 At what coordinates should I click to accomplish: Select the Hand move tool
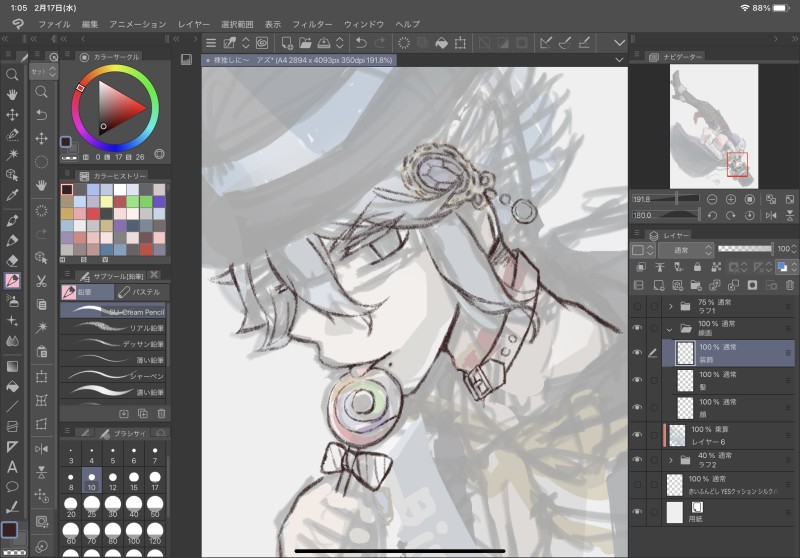click(x=12, y=95)
